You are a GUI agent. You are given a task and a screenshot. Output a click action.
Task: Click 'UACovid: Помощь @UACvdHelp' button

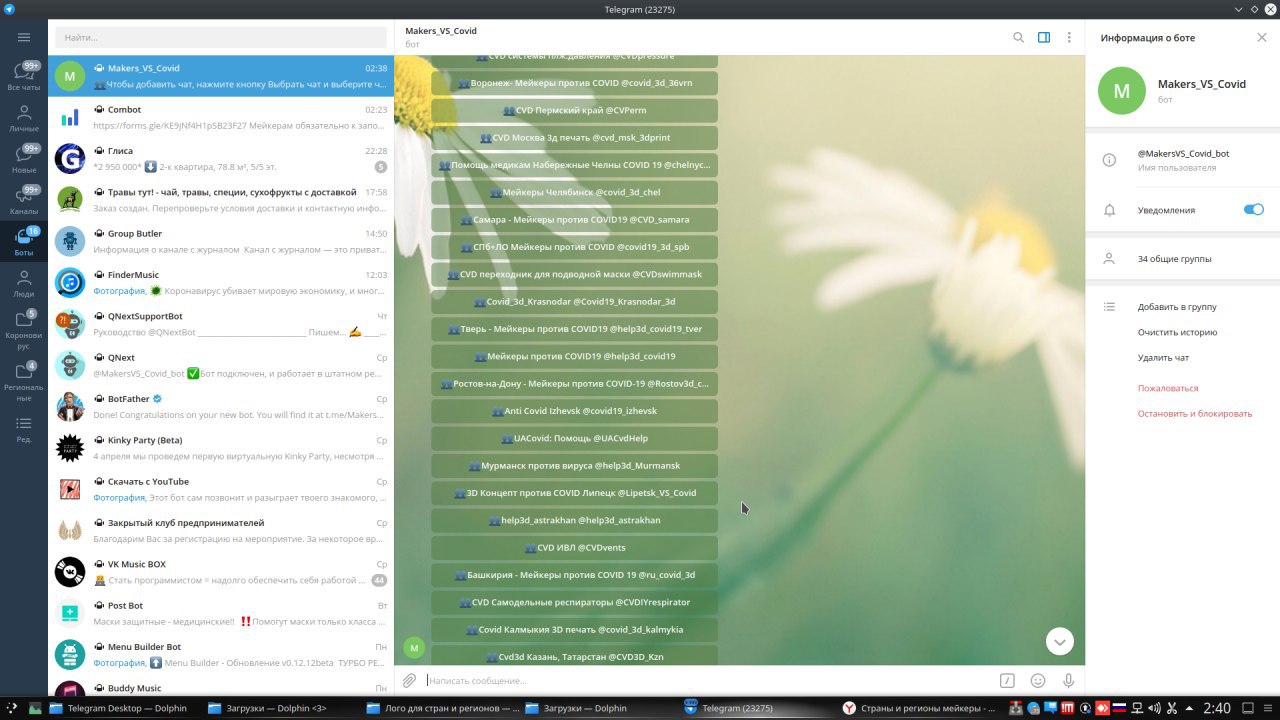[574, 438]
